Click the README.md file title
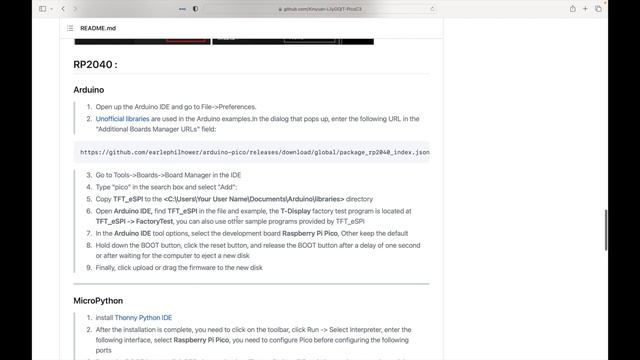This screenshot has height=360, width=640. [x=98, y=28]
